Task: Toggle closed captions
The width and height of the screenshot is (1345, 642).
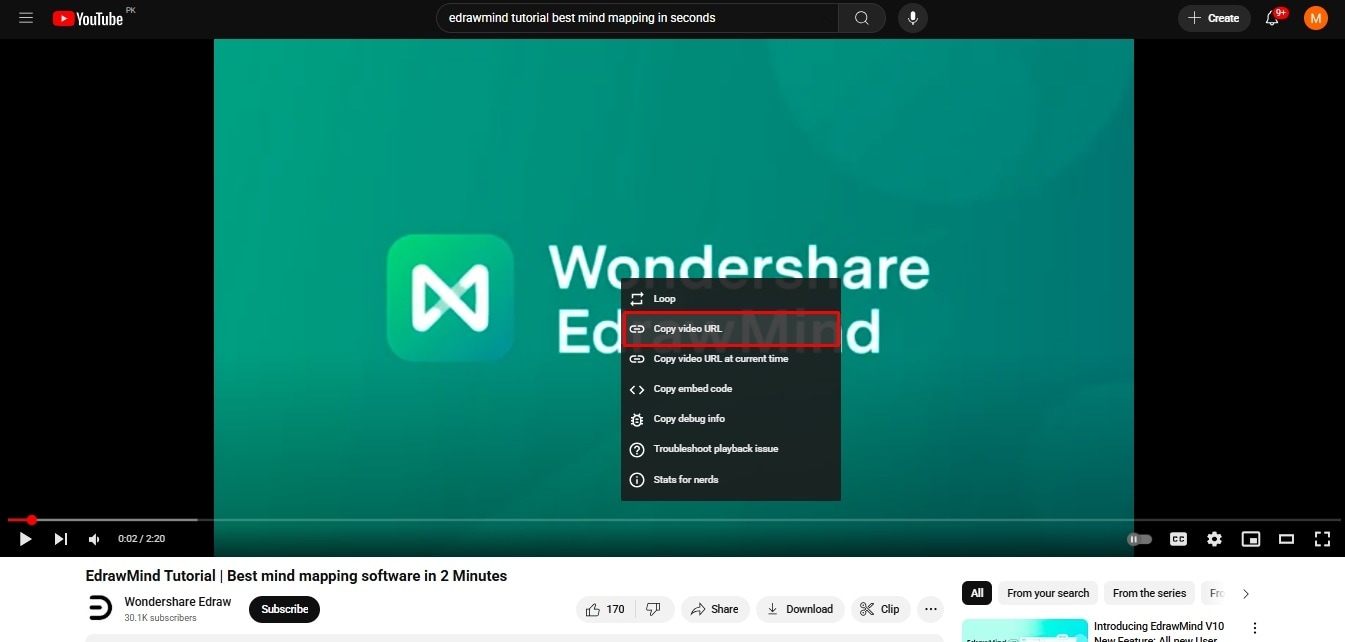Action: click(1178, 539)
